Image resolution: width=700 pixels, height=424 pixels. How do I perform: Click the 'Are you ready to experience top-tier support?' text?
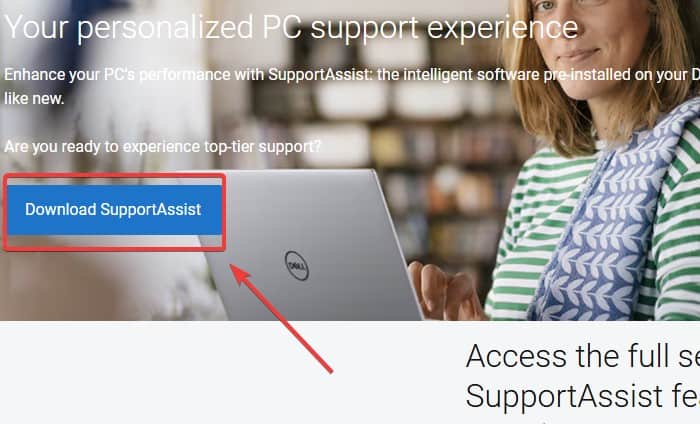[x=162, y=146]
